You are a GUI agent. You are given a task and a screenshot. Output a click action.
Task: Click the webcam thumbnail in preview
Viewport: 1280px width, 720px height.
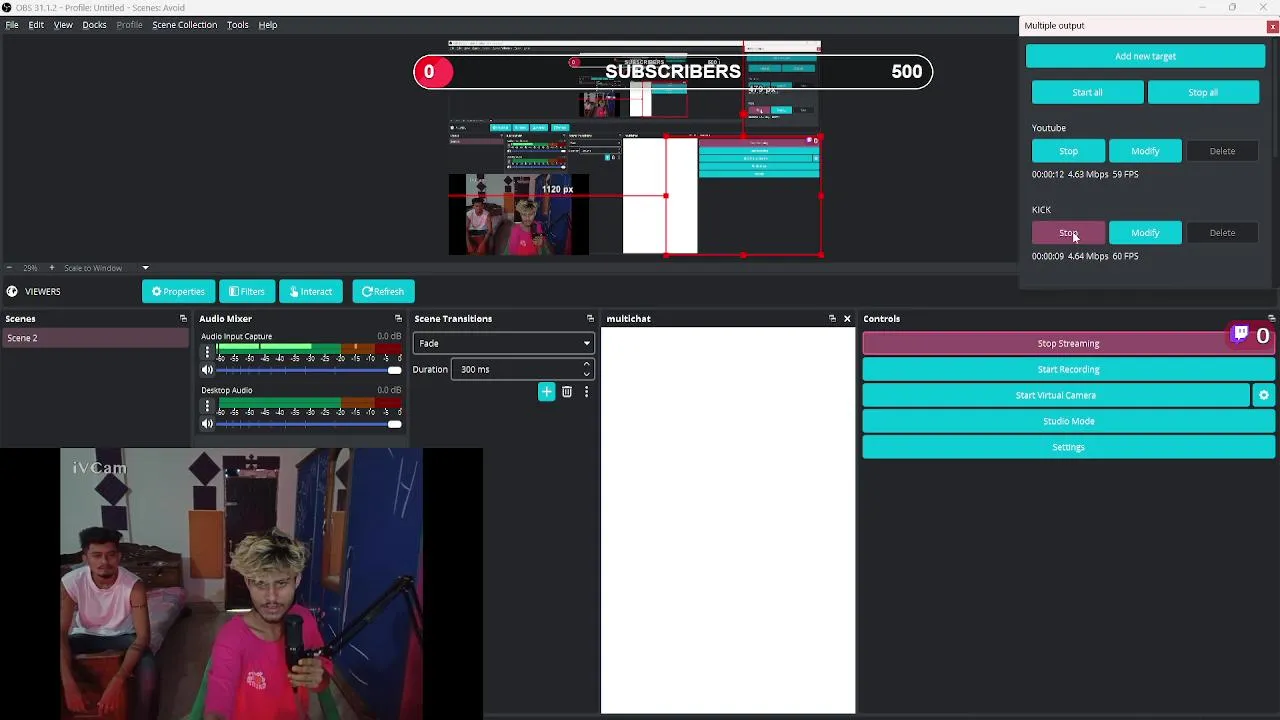pos(518,214)
